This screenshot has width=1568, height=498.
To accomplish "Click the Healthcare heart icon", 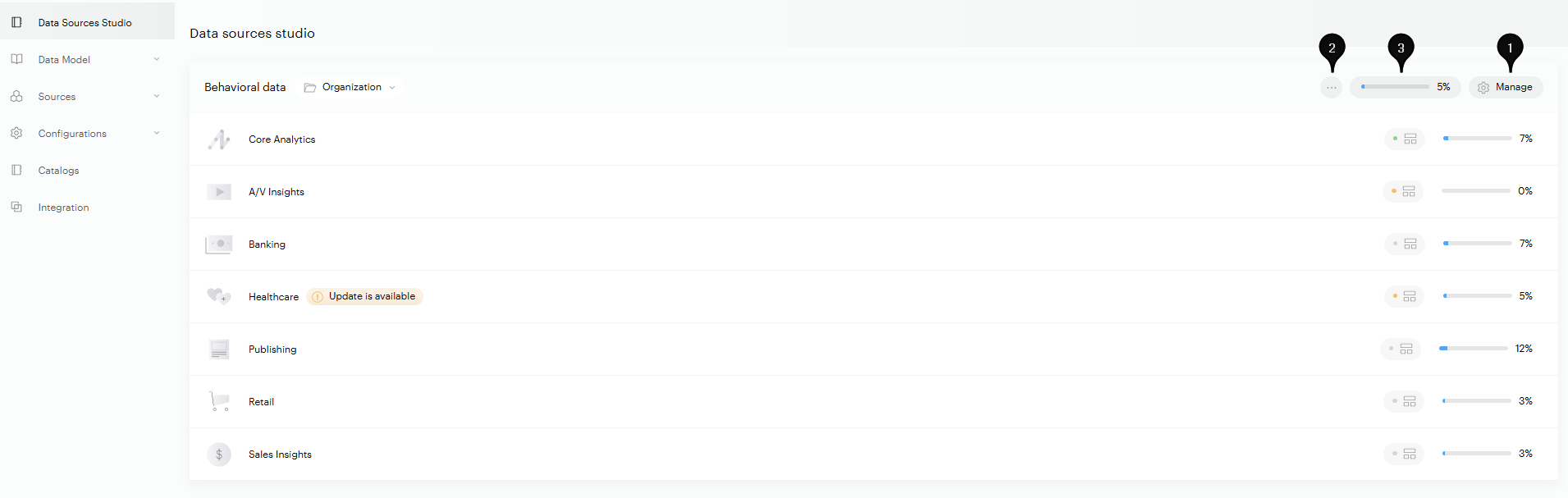I will click(218, 296).
